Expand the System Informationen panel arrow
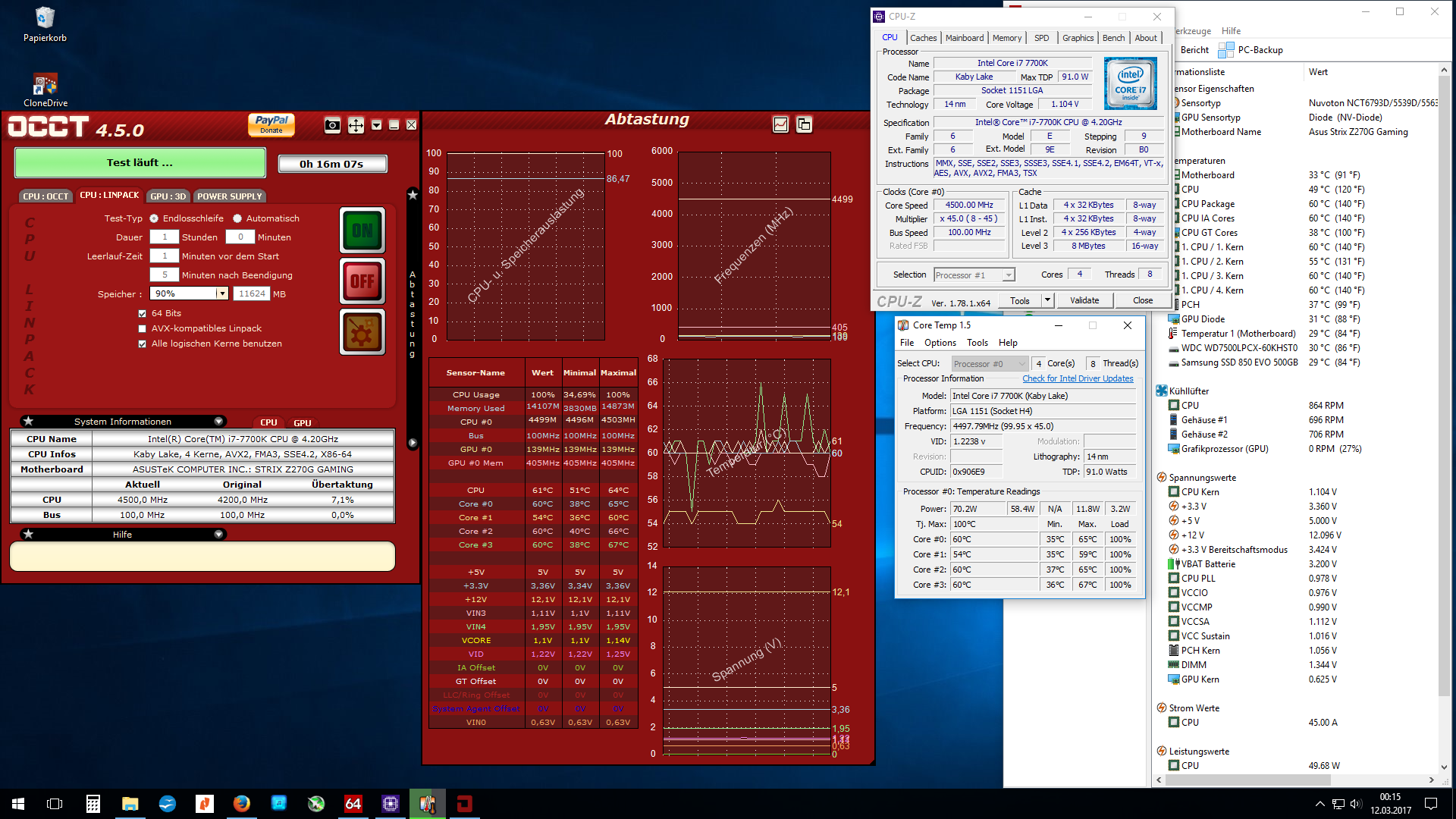Image resolution: width=1456 pixels, height=819 pixels. [x=218, y=422]
